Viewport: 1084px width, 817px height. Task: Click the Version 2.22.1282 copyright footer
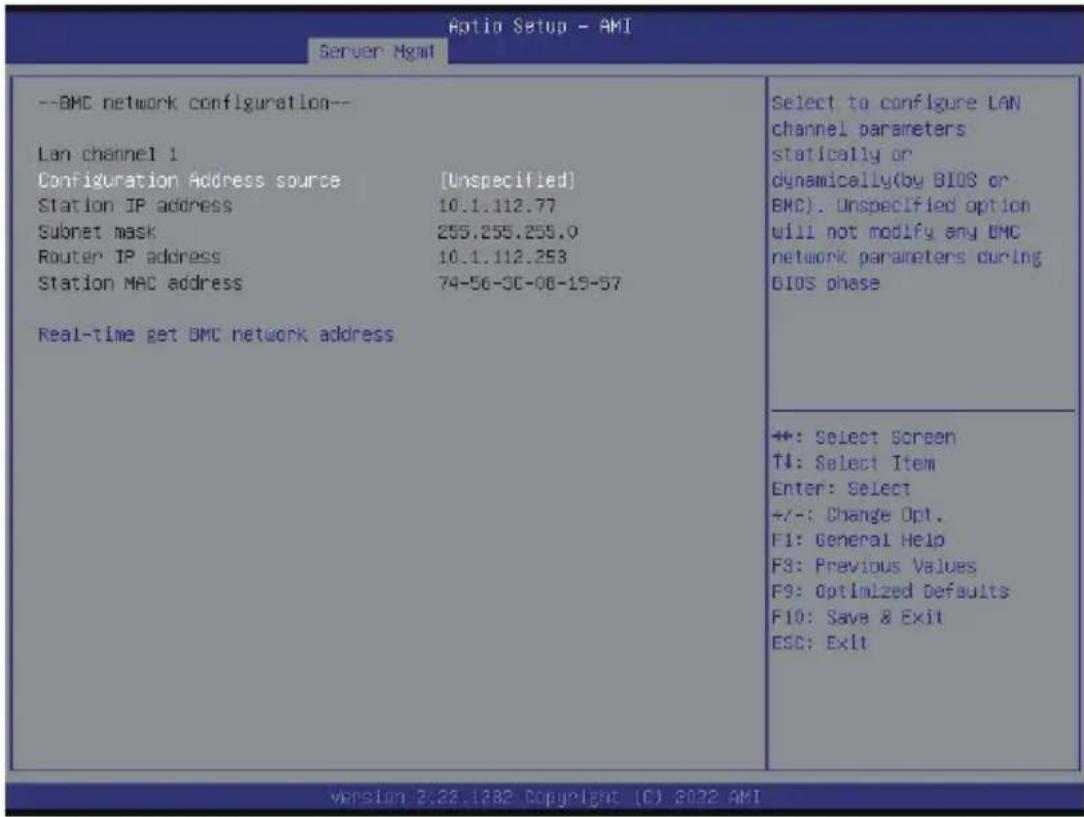(x=545, y=797)
